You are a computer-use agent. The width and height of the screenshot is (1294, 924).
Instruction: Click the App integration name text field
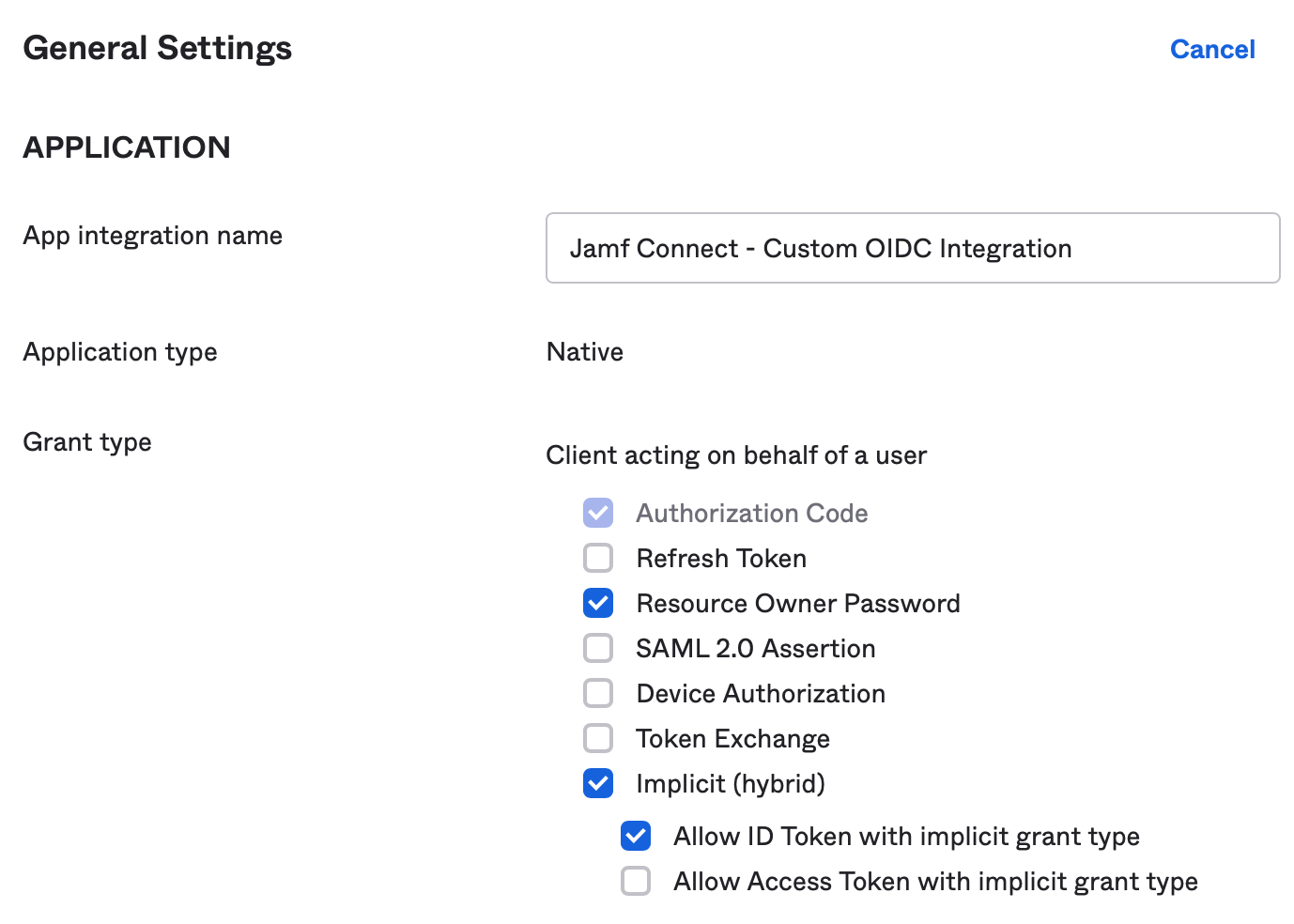click(x=913, y=248)
